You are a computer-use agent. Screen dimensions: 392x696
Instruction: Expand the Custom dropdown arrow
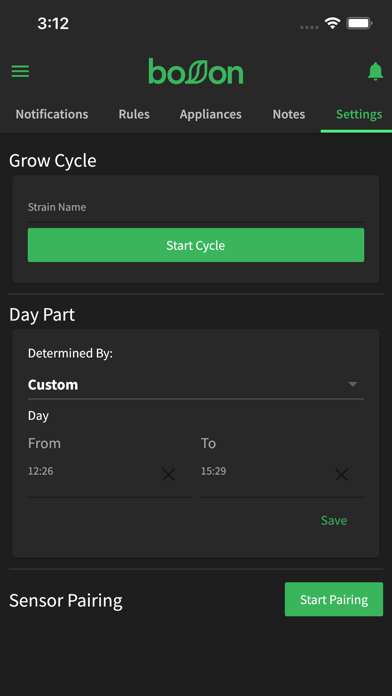tap(352, 384)
